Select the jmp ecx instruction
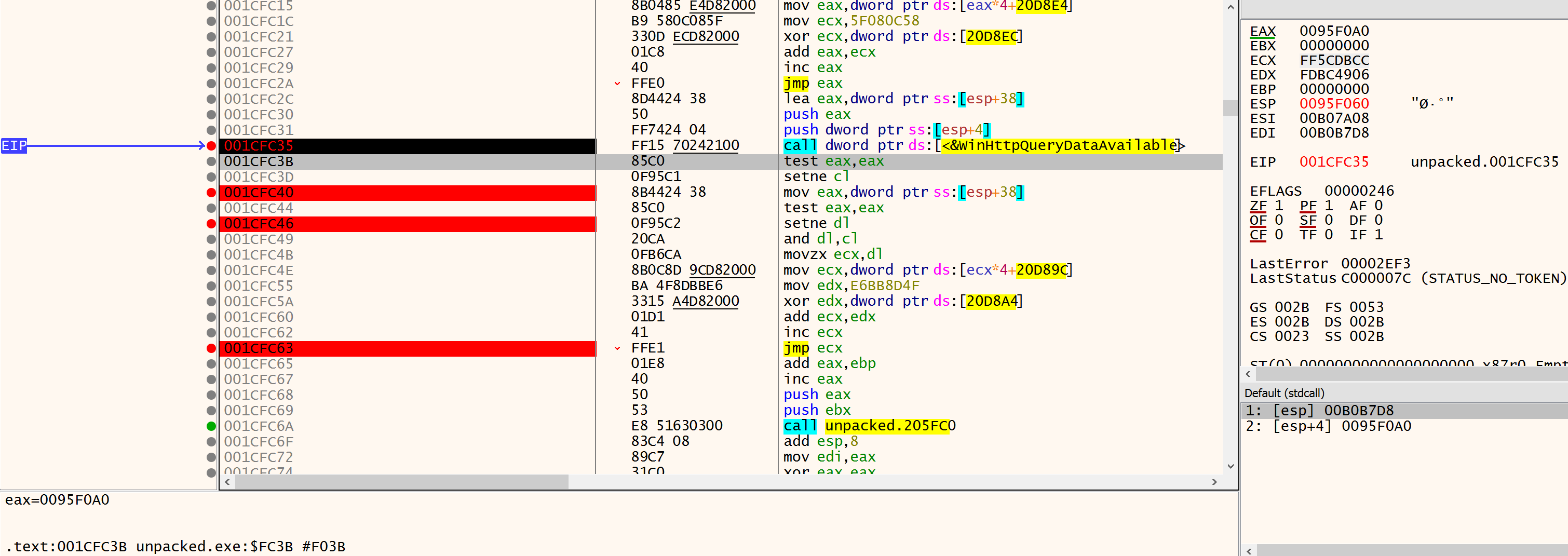This screenshot has height=556, width=1568. (813, 348)
